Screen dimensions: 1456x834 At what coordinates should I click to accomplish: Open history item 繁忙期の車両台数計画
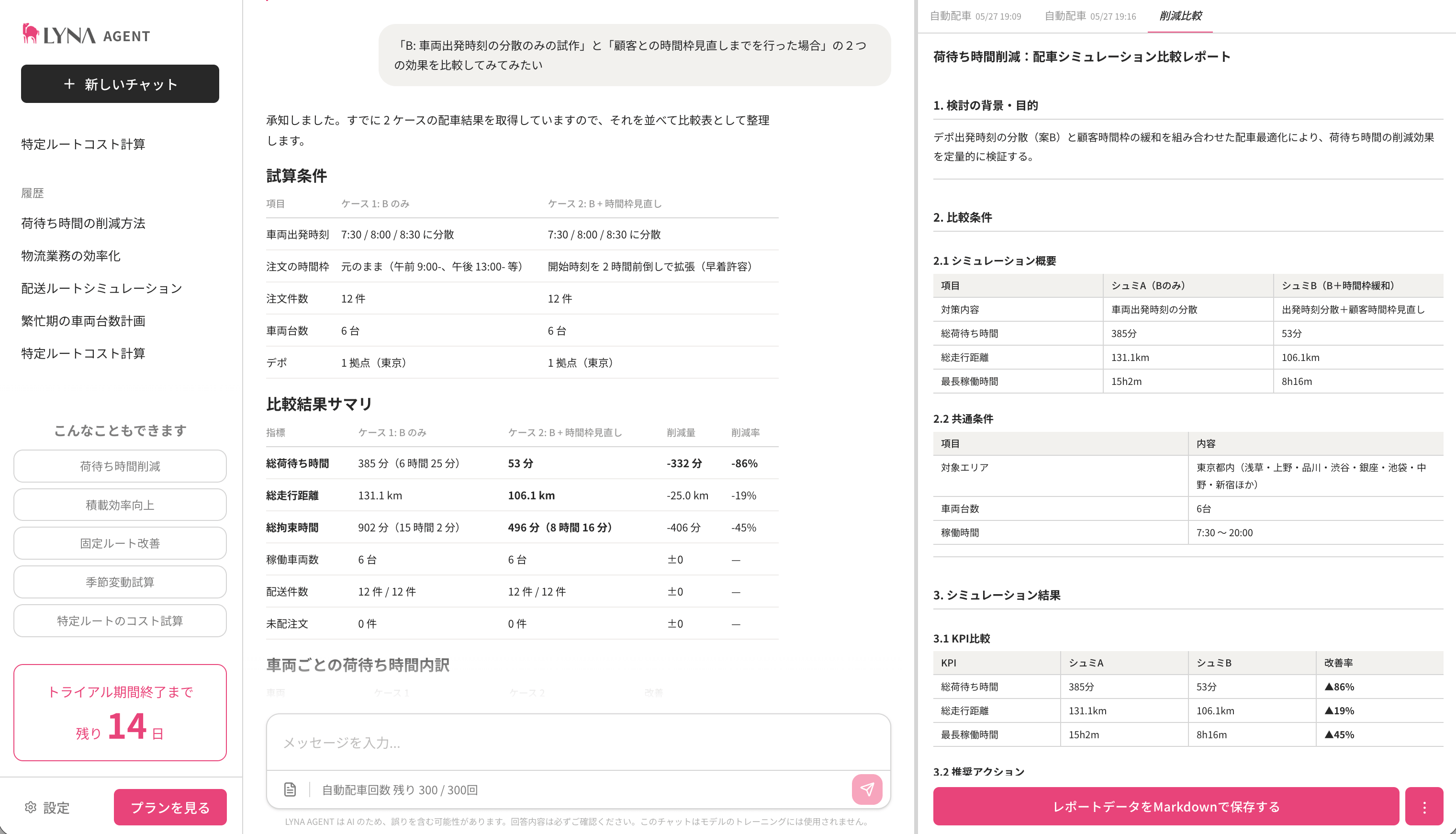(x=83, y=321)
